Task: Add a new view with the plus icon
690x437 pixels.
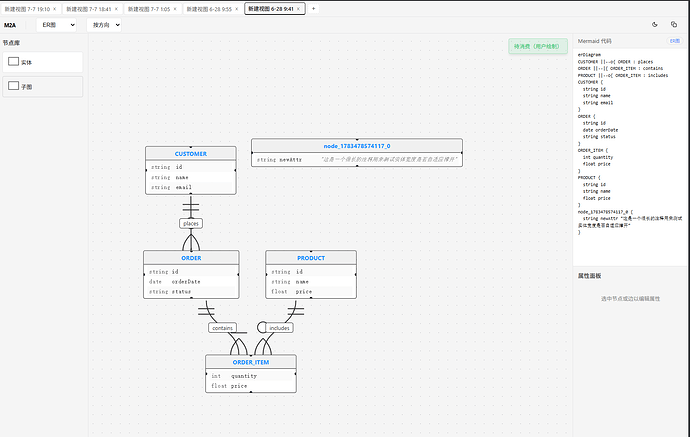Action: (x=313, y=9)
